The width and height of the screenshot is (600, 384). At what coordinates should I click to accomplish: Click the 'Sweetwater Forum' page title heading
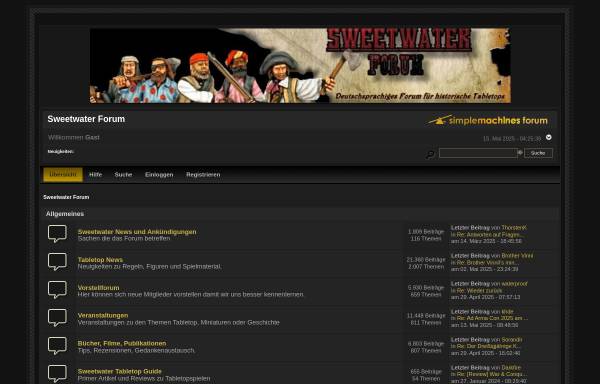tap(86, 119)
